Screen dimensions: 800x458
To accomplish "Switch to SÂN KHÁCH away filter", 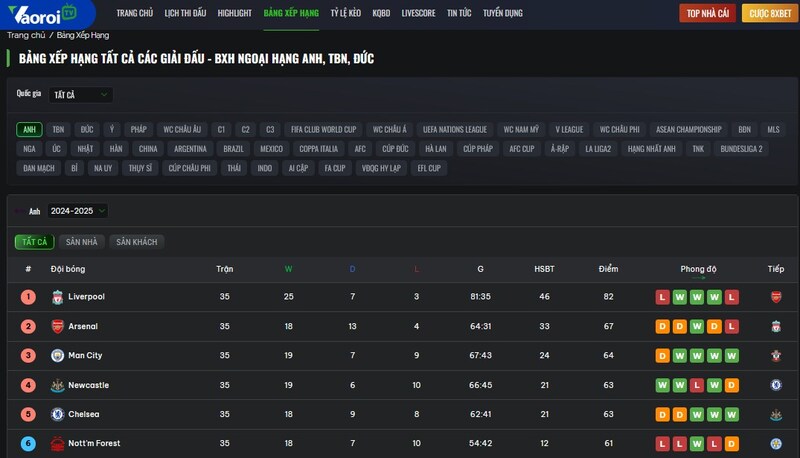I will (137, 242).
